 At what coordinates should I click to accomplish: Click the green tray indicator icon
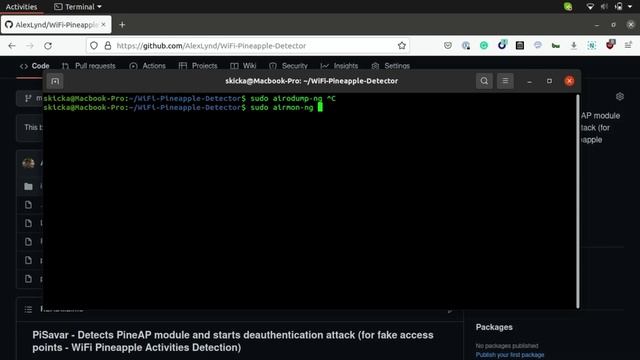[x=568, y=7]
